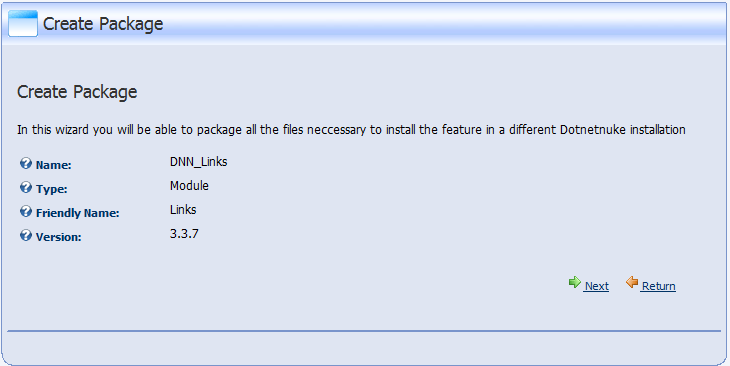Screen dimensions: 730x366
Task: Select the Name: field label
Action: point(54,165)
